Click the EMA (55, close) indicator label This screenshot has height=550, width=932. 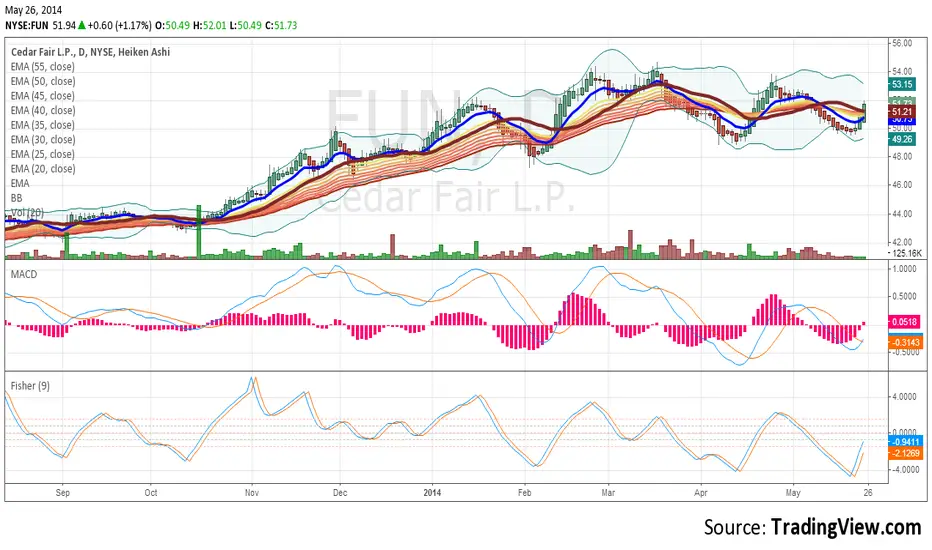43,67
